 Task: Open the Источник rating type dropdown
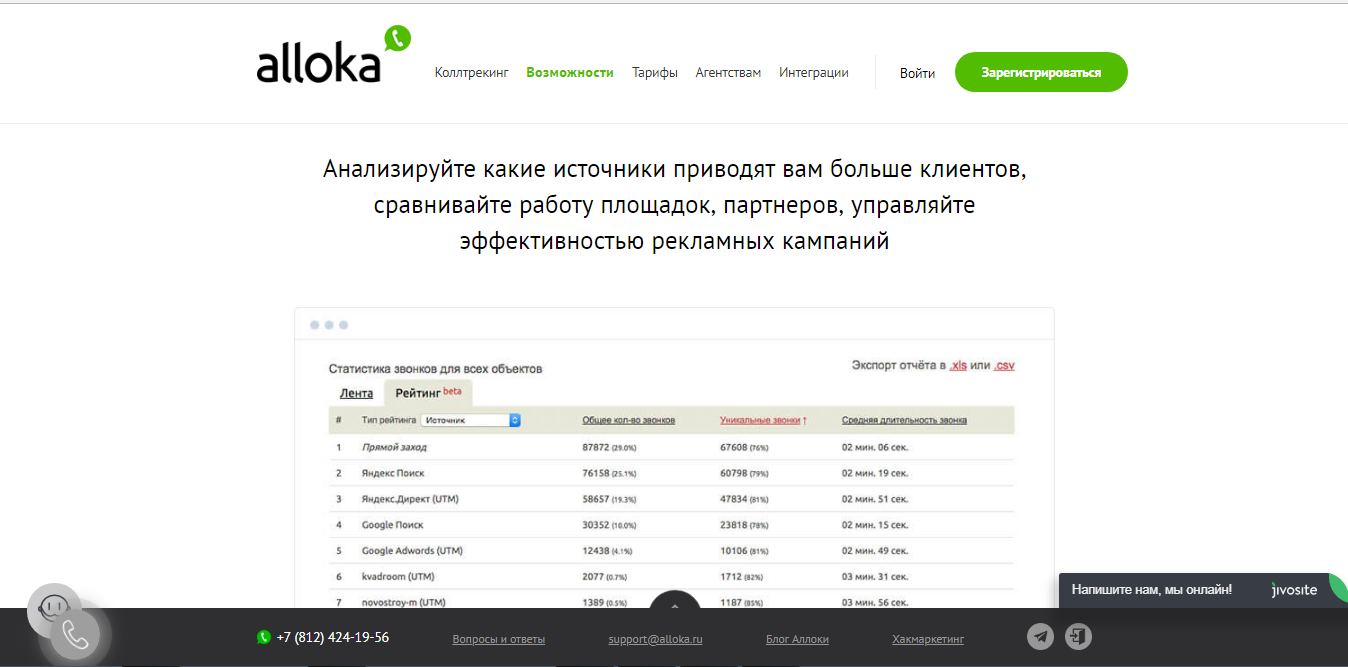coord(471,419)
